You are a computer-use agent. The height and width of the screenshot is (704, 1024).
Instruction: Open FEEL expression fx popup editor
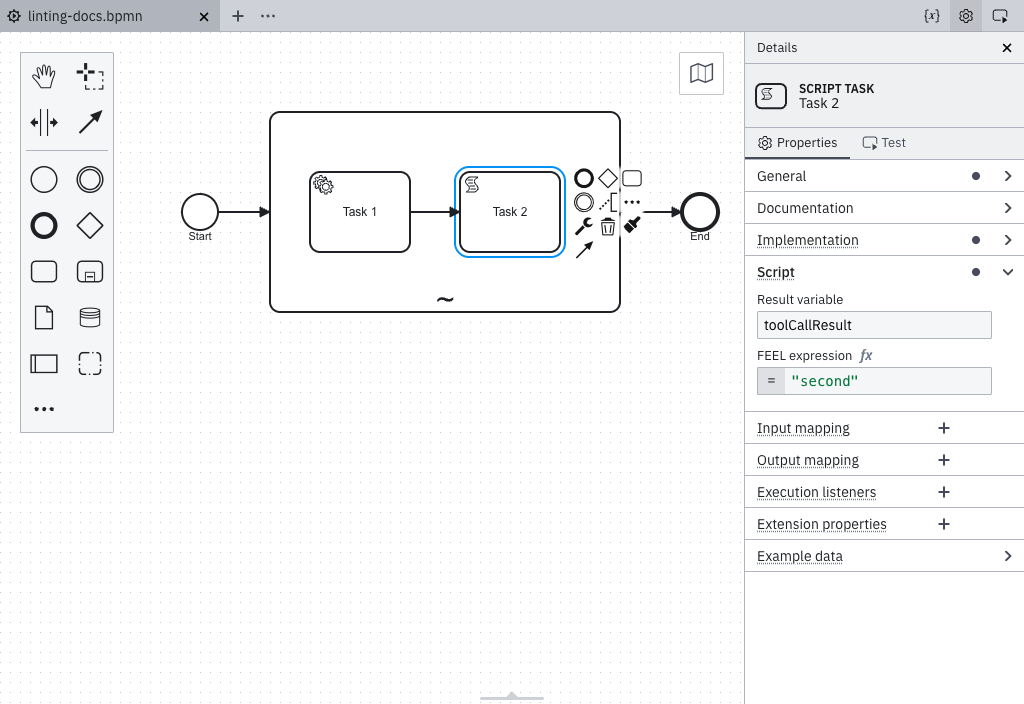coord(866,356)
